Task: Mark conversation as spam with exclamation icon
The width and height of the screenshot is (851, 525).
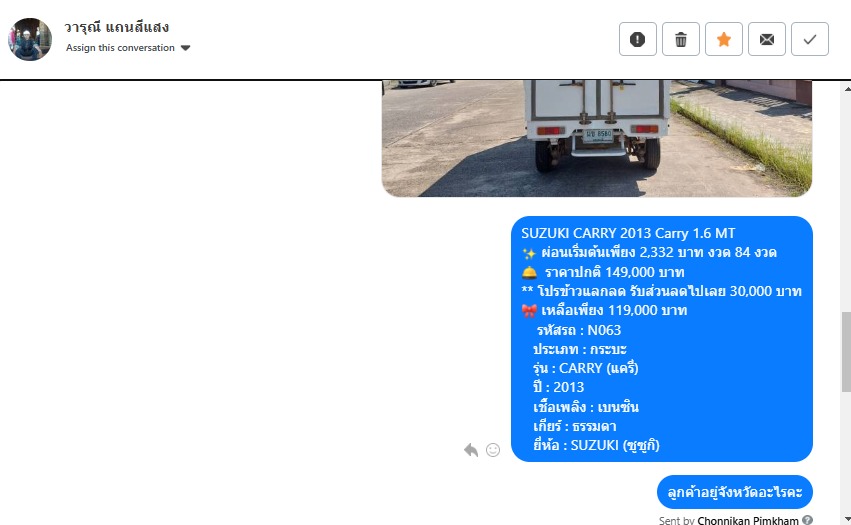Action: 638,39
